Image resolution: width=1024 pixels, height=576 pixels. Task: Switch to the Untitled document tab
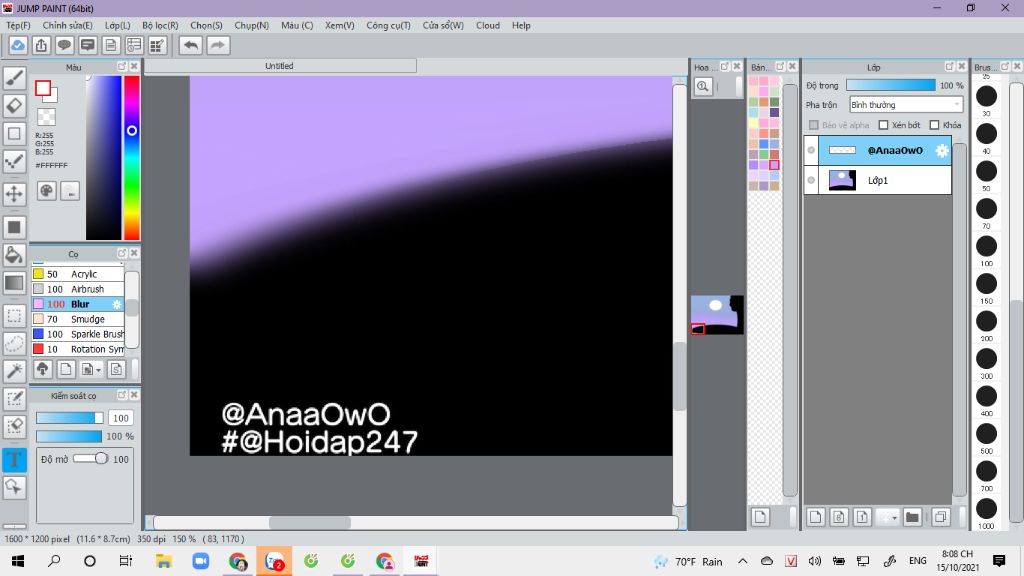coord(280,66)
